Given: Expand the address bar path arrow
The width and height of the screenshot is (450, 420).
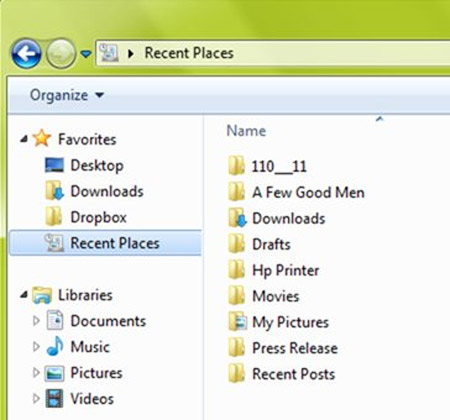Looking at the screenshot, I should (131, 53).
